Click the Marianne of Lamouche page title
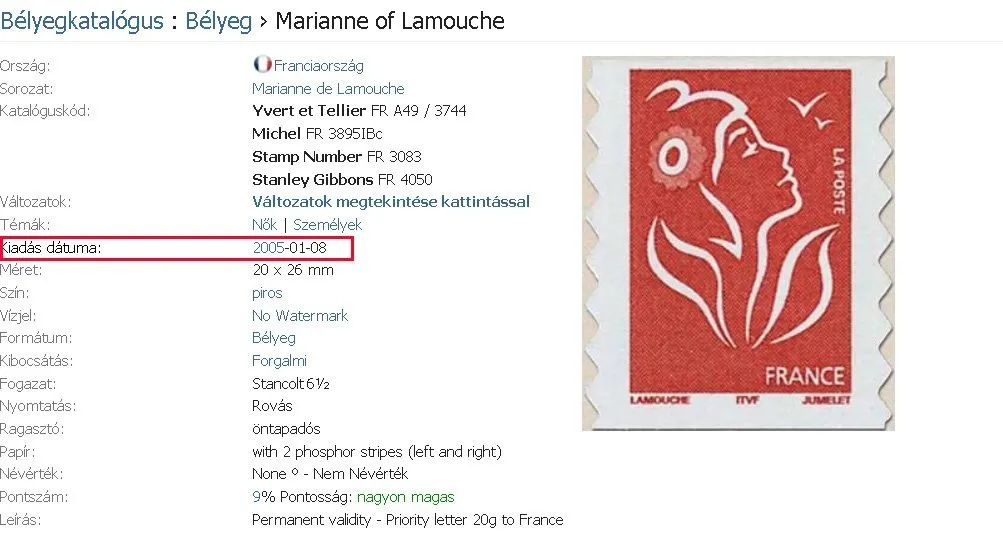This screenshot has height=534, width=1003. [x=390, y=21]
